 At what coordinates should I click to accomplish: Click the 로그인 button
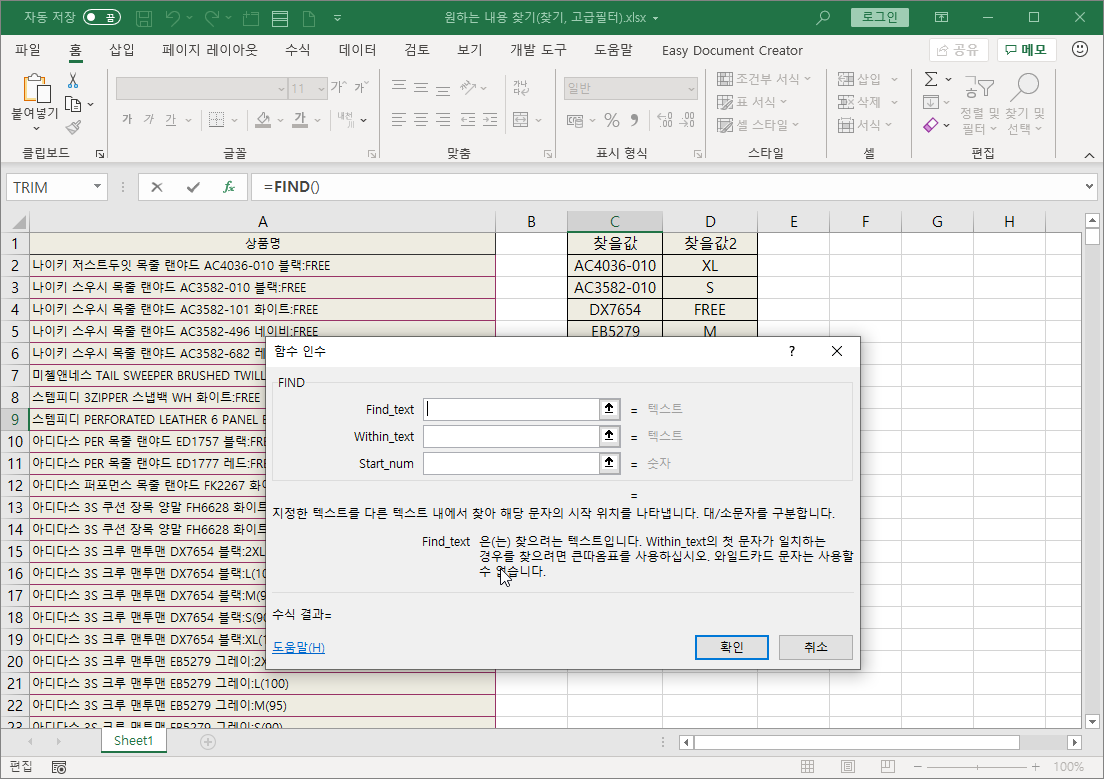click(x=879, y=17)
